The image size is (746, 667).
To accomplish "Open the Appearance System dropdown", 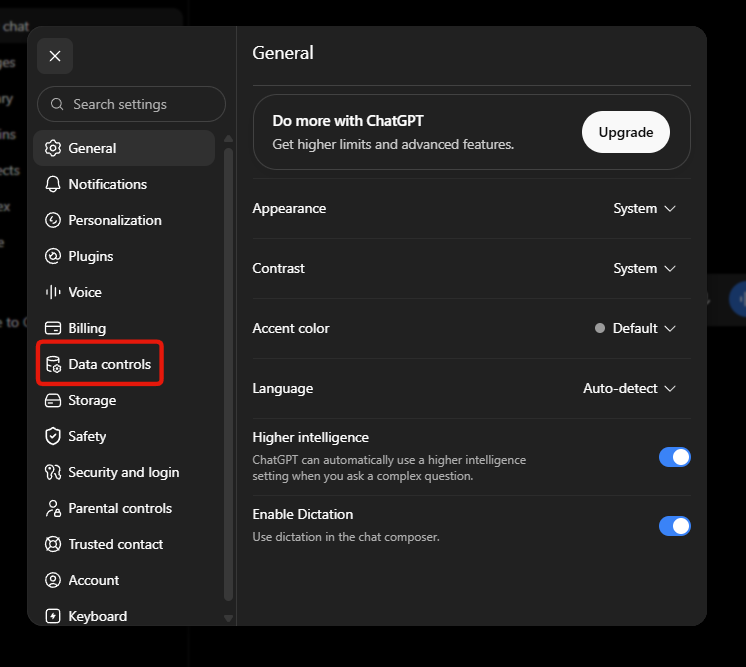I will tap(644, 208).
